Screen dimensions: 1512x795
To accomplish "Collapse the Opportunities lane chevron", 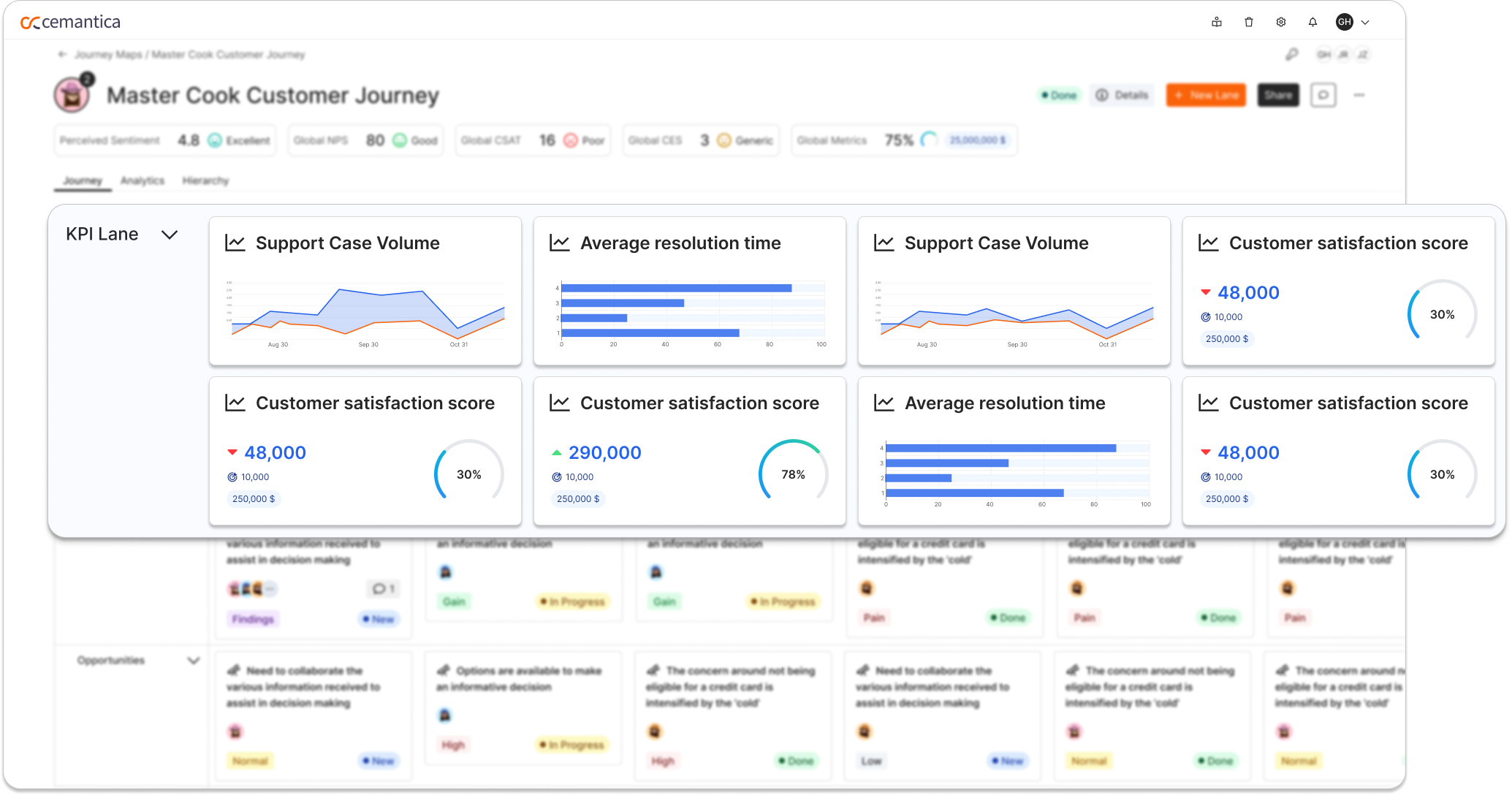I will (194, 661).
